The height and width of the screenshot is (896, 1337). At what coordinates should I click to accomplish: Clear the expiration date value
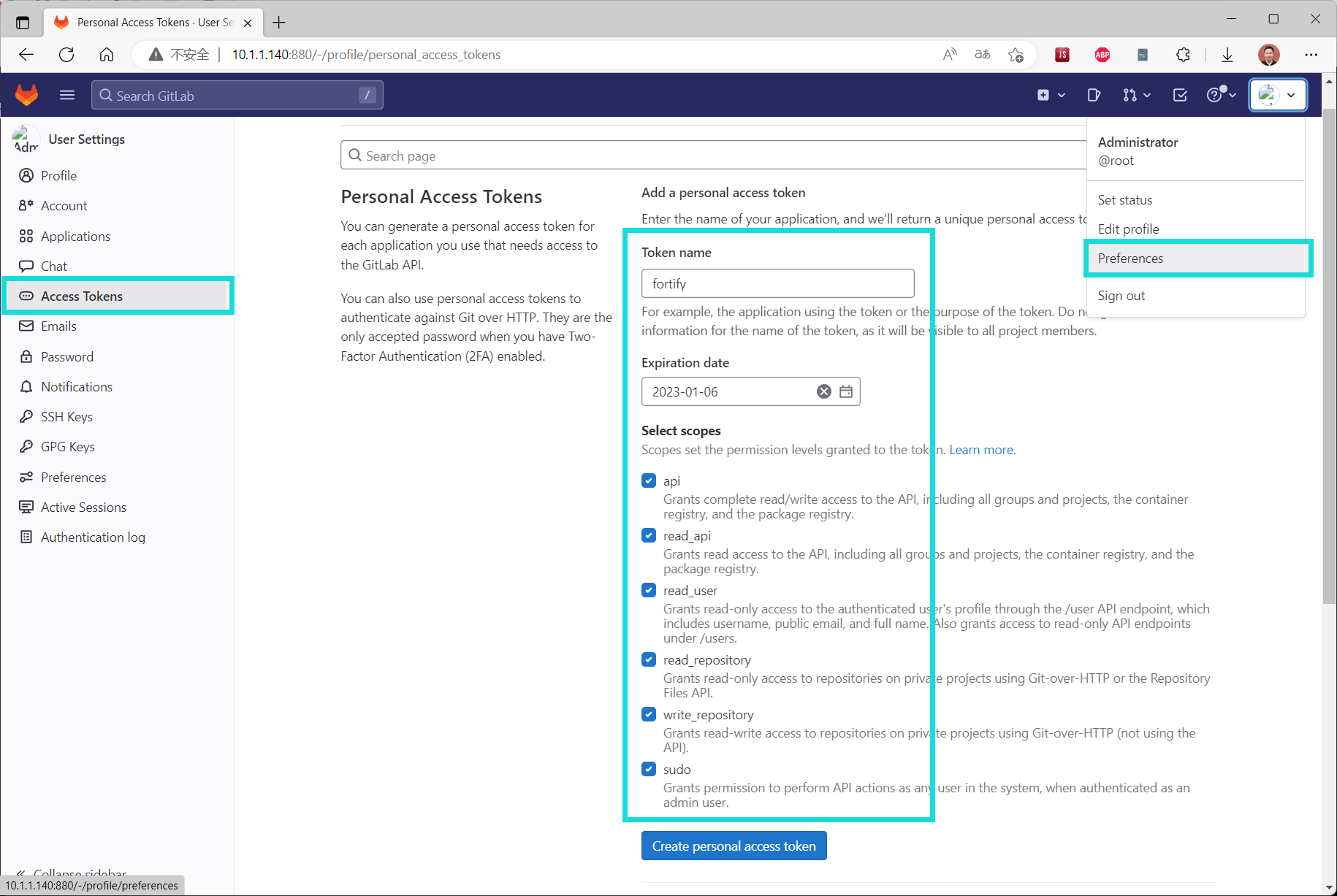[x=824, y=391]
